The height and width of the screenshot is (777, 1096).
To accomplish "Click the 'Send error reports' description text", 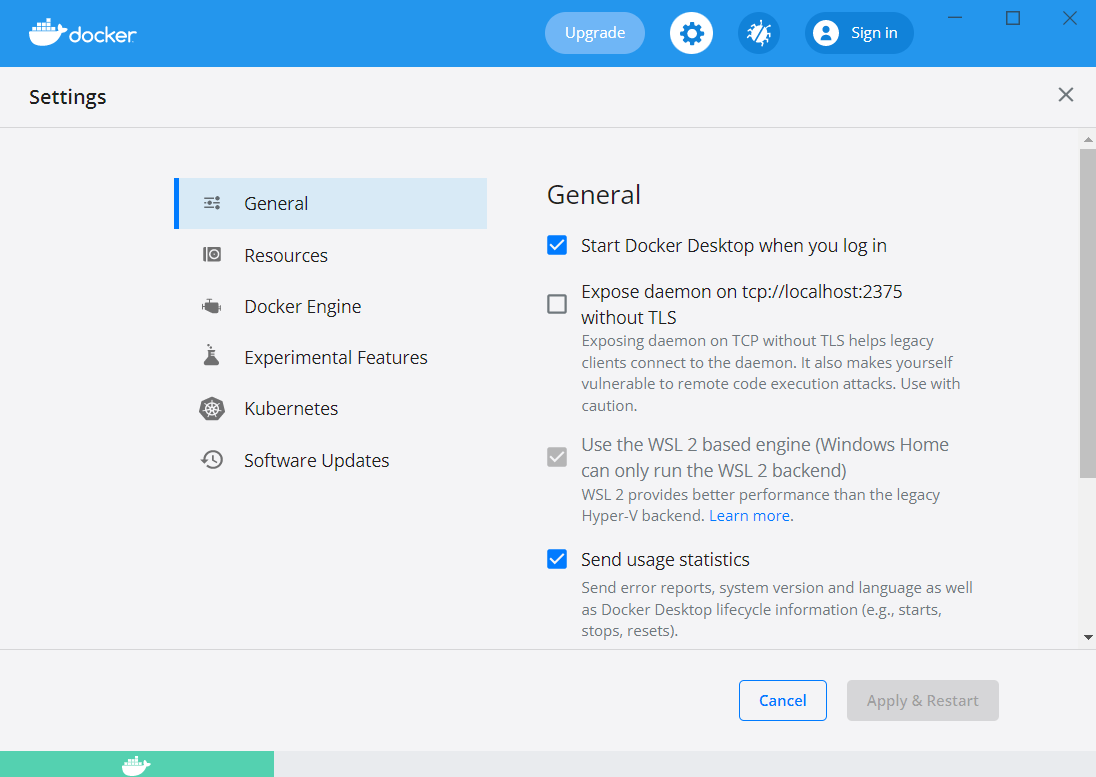I will tap(777, 609).
